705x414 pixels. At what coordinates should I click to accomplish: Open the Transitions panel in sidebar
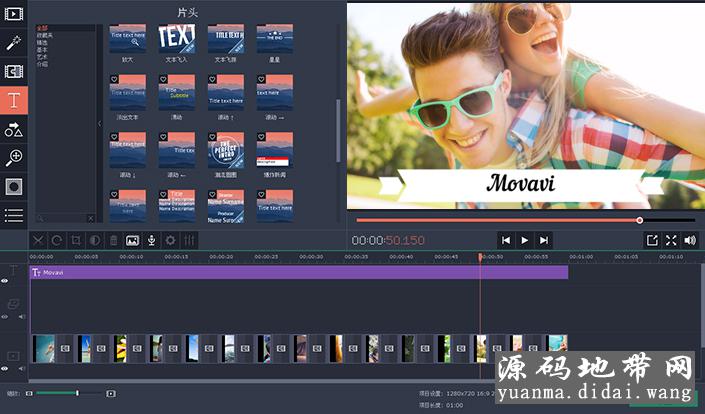click(14, 72)
